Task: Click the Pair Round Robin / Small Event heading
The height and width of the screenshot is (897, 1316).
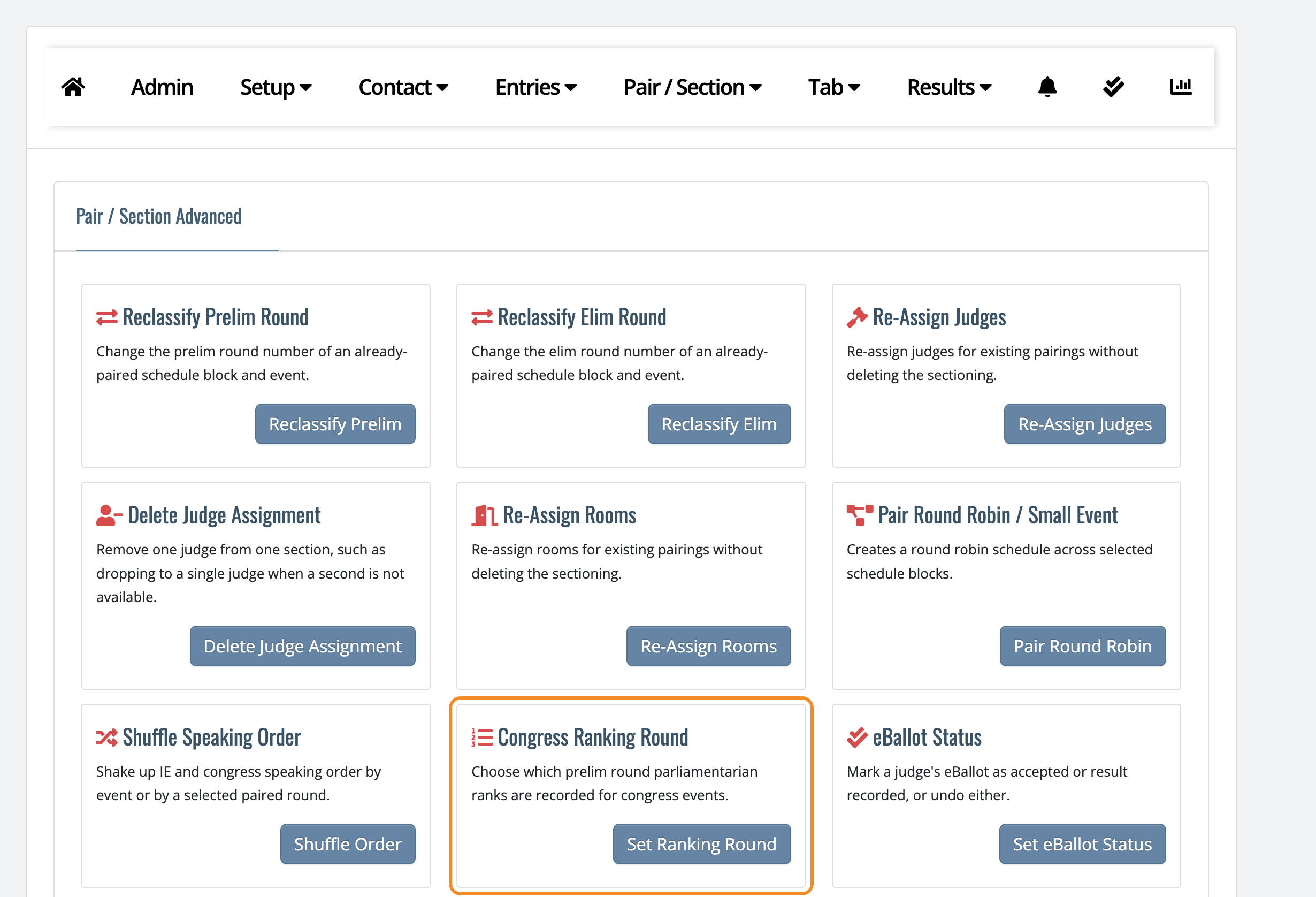Action: (998, 515)
